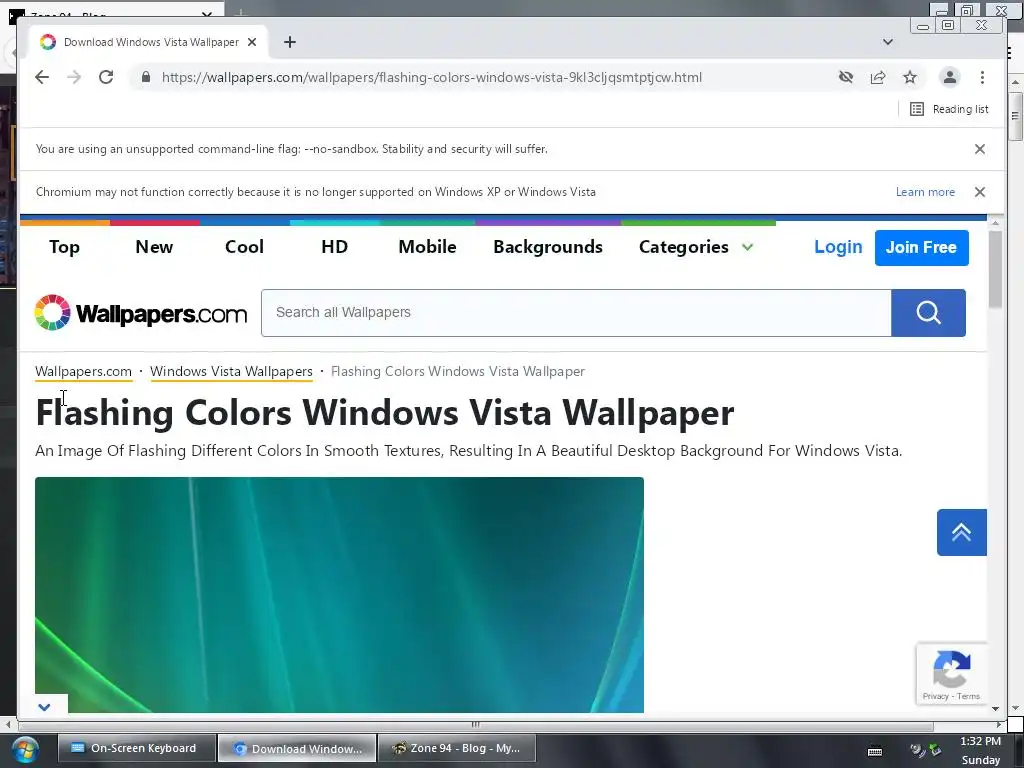Click the network icon in system tray
The height and width of the screenshot is (768, 1024).
[x=935, y=750]
